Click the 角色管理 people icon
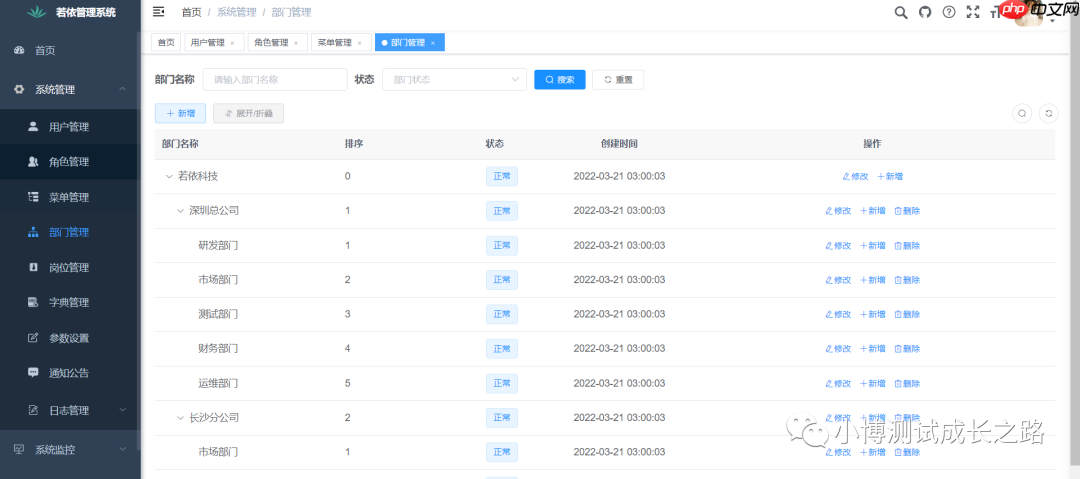 33,162
